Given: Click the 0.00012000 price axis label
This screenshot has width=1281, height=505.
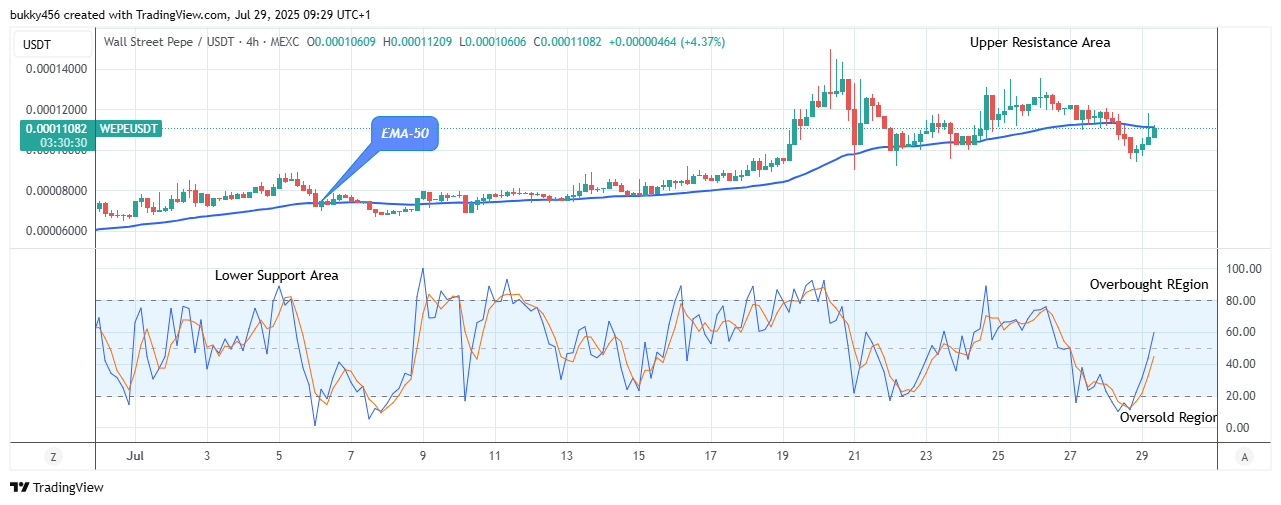Looking at the screenshot, I should (x=56, y=110).
